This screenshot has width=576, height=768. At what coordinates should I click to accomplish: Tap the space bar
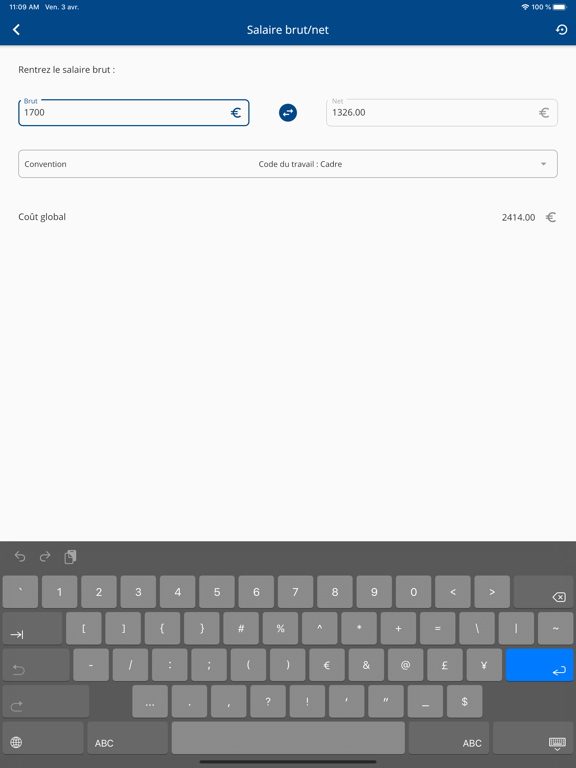(x=288, y=738)
